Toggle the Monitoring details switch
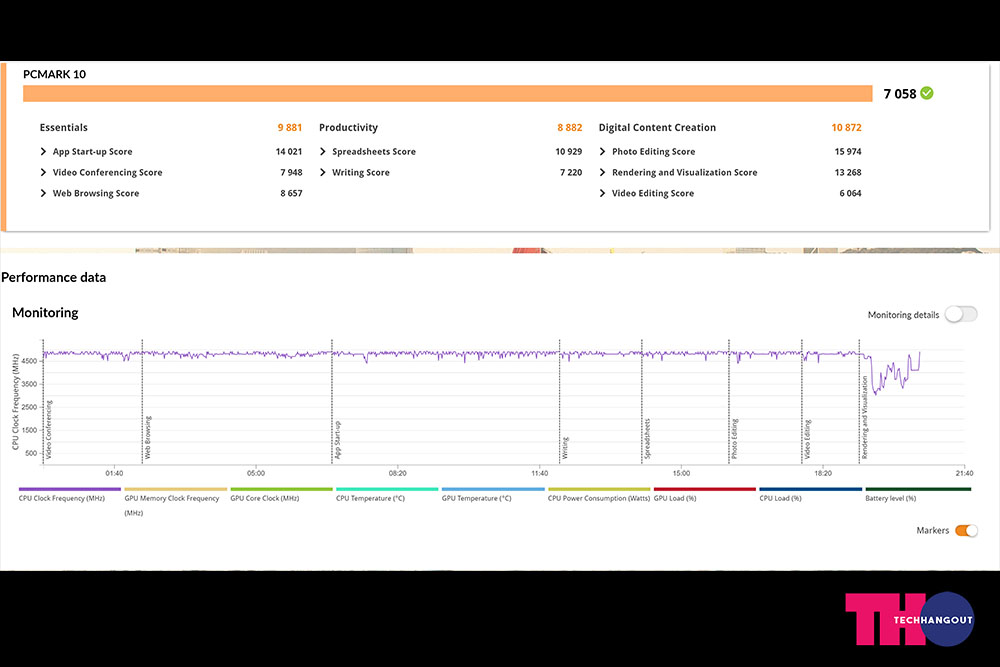Screen dimensions: 1000x667 pyautogui.click(x=961, y=314)
